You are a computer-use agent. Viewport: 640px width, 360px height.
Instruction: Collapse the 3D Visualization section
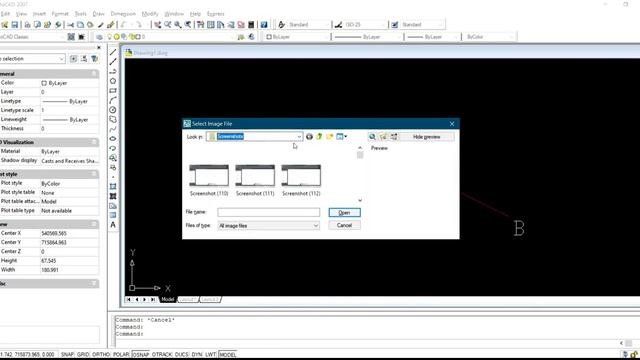pyautogui.click(x=94, y=142)
